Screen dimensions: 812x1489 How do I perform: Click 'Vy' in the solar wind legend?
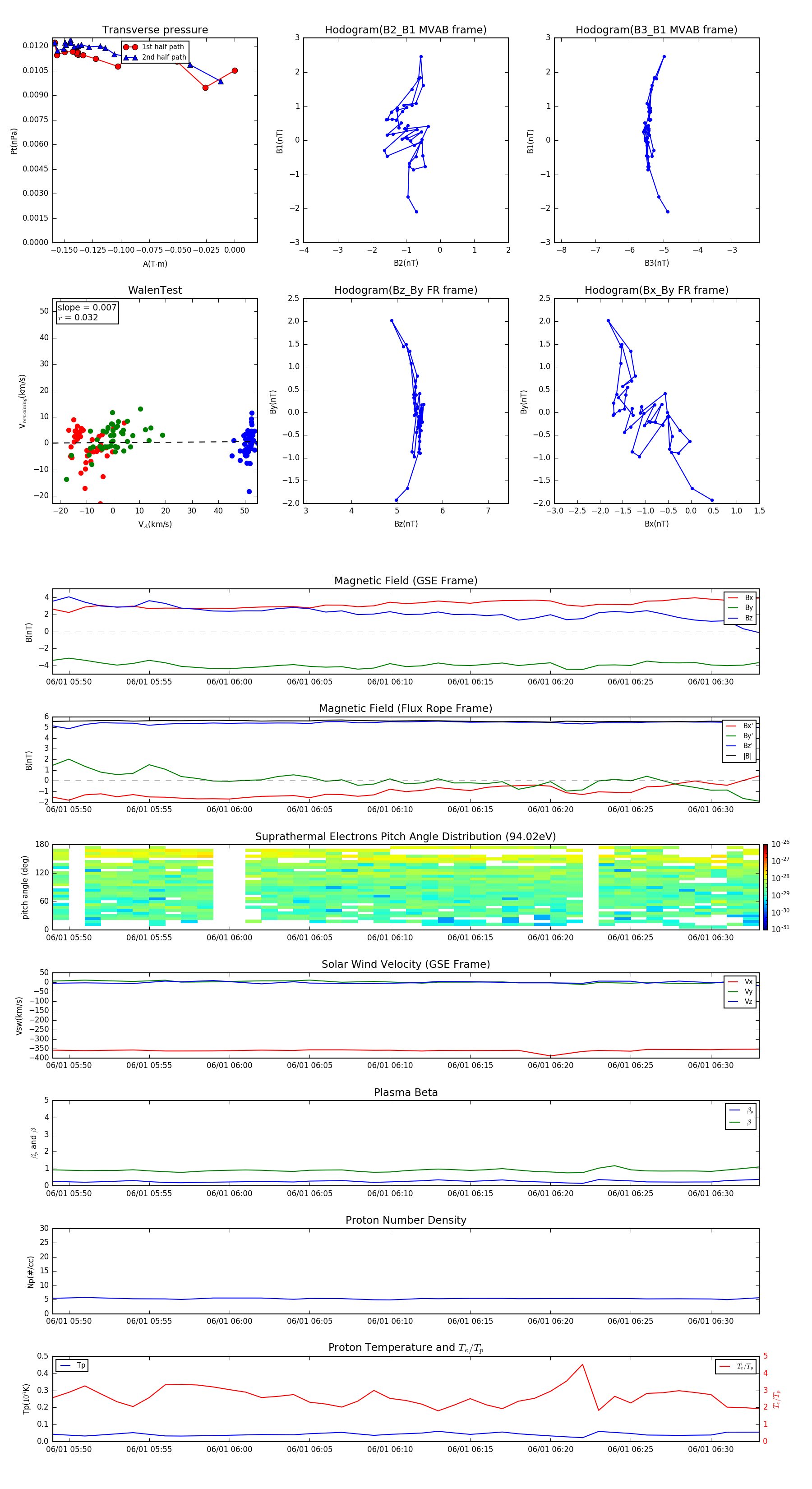tap(741, 992)
